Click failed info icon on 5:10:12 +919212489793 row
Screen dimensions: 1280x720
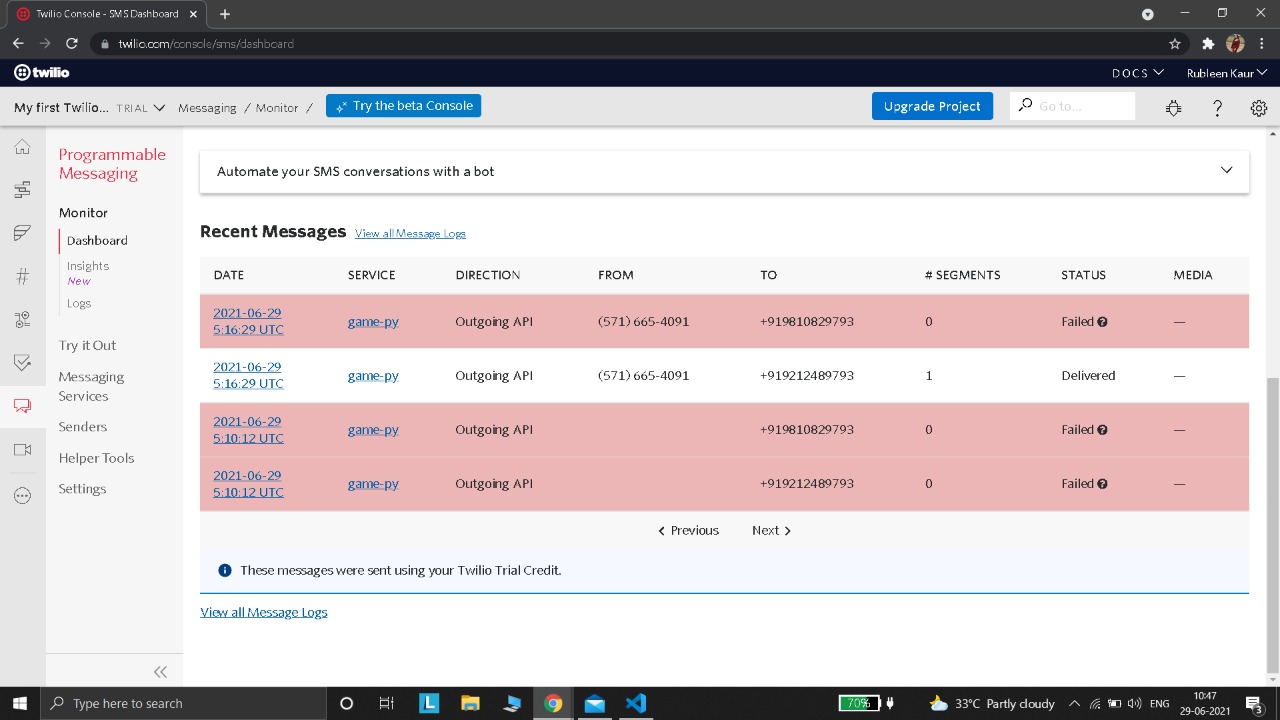tap(1102, 484)
